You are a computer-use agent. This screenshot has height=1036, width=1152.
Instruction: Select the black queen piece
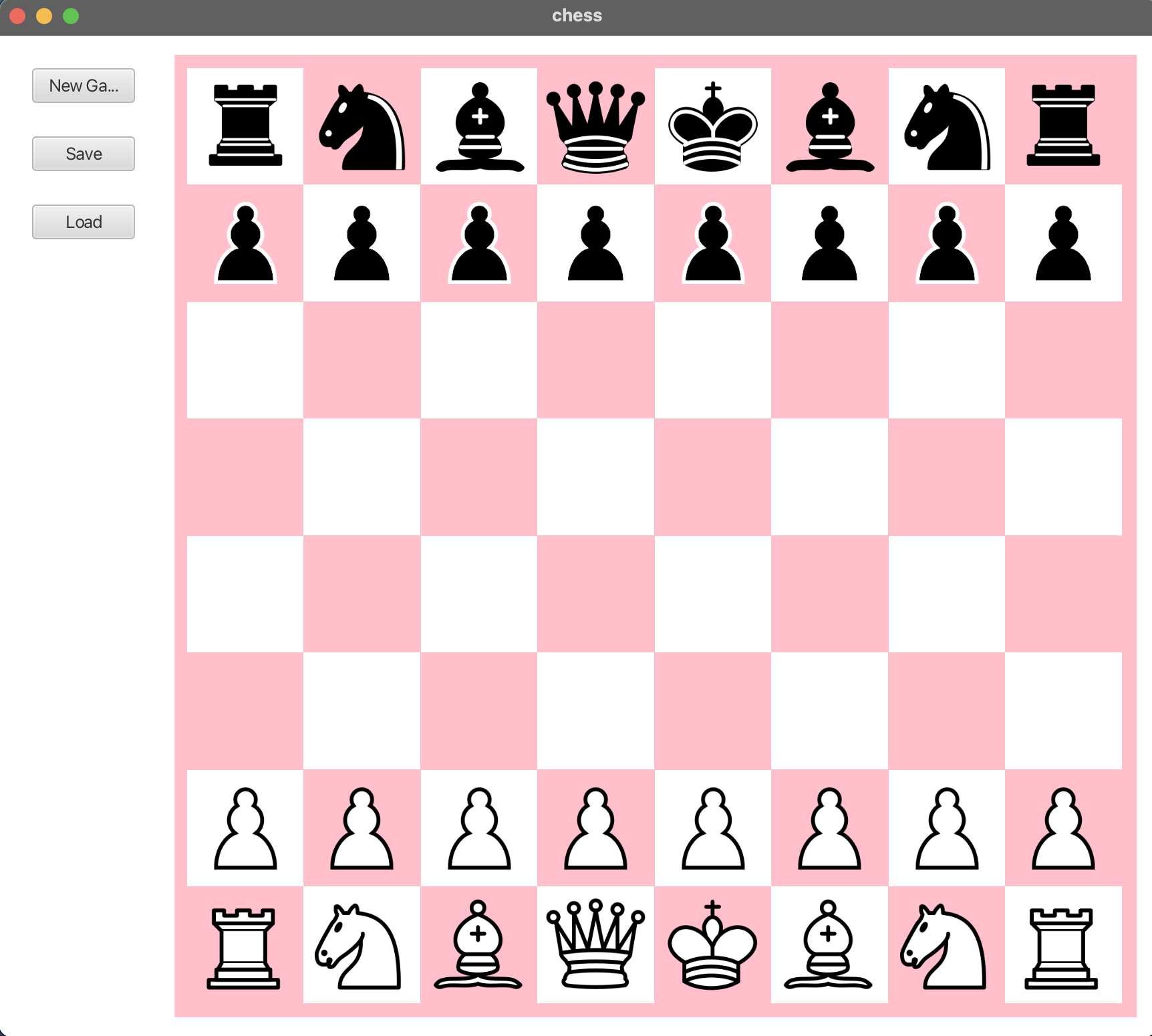tap(595, 126)
